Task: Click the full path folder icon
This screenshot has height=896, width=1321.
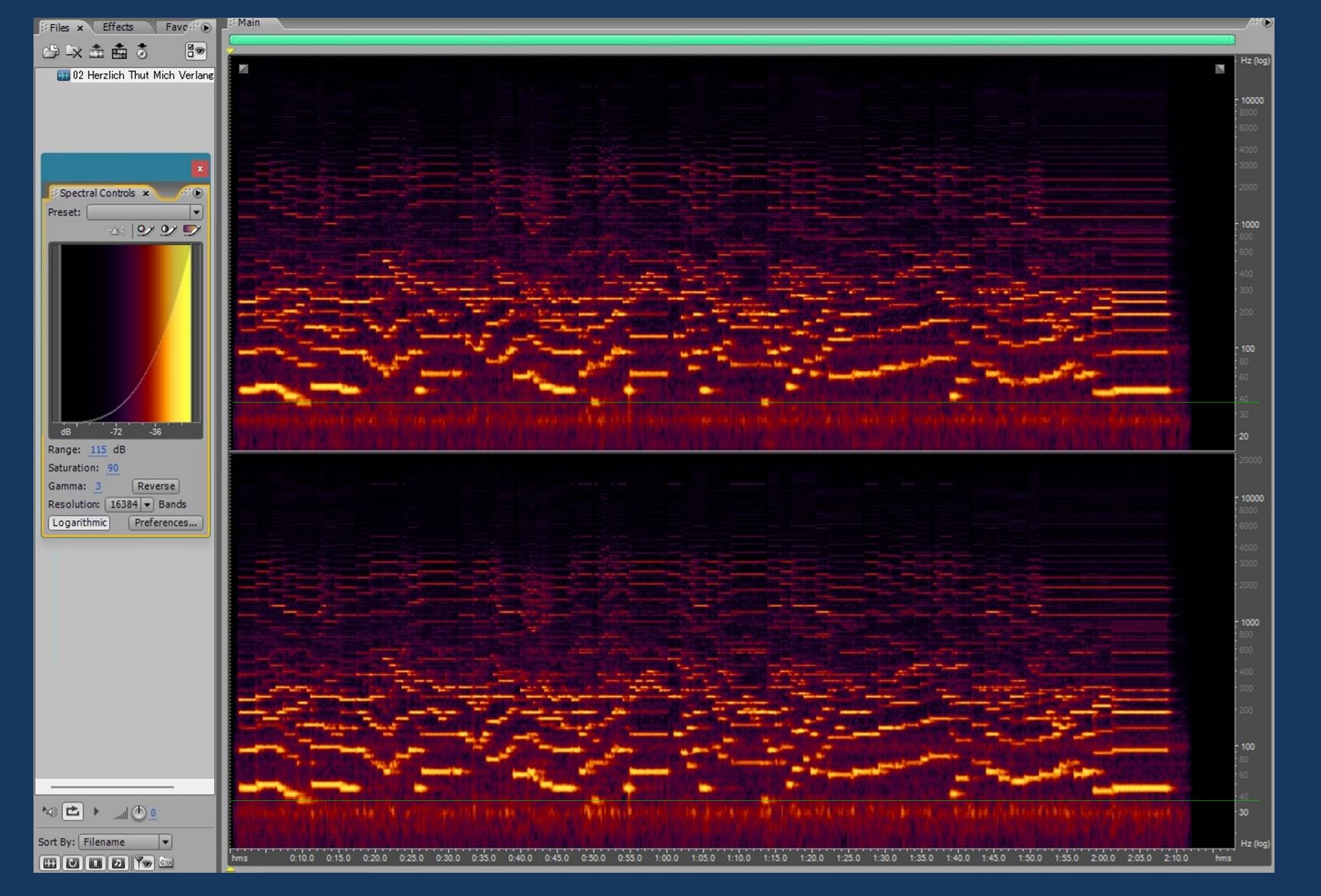Action: pyautogui.click(x=165, y=863)
